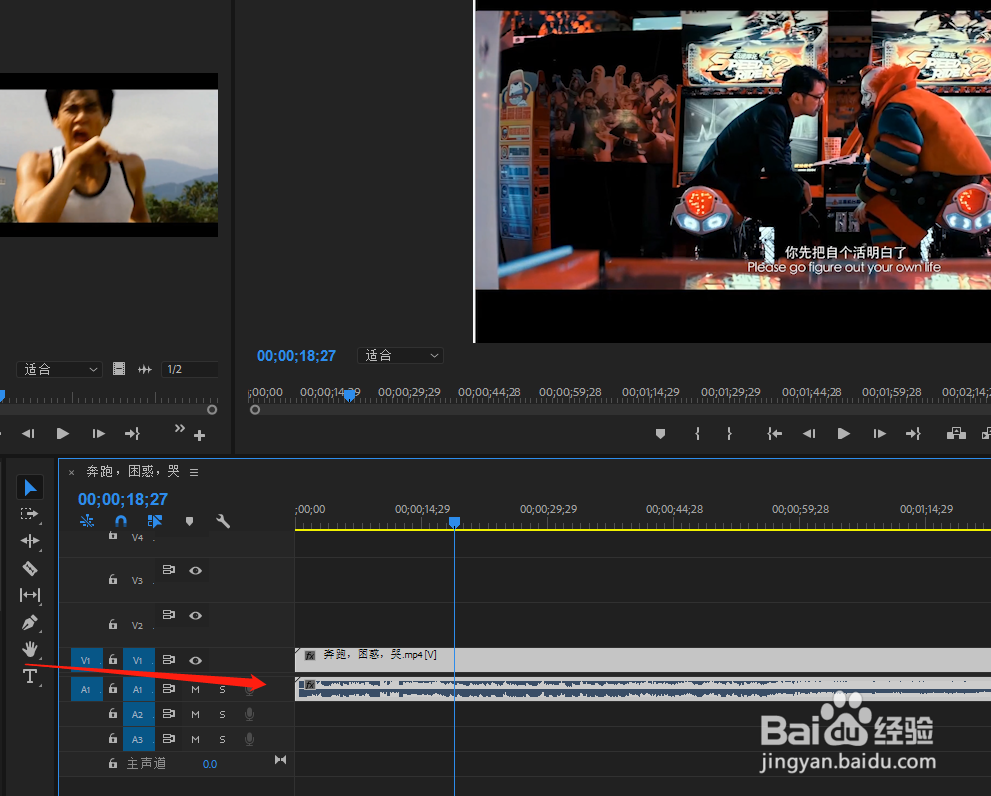Target track A2 button

point(138,714)
